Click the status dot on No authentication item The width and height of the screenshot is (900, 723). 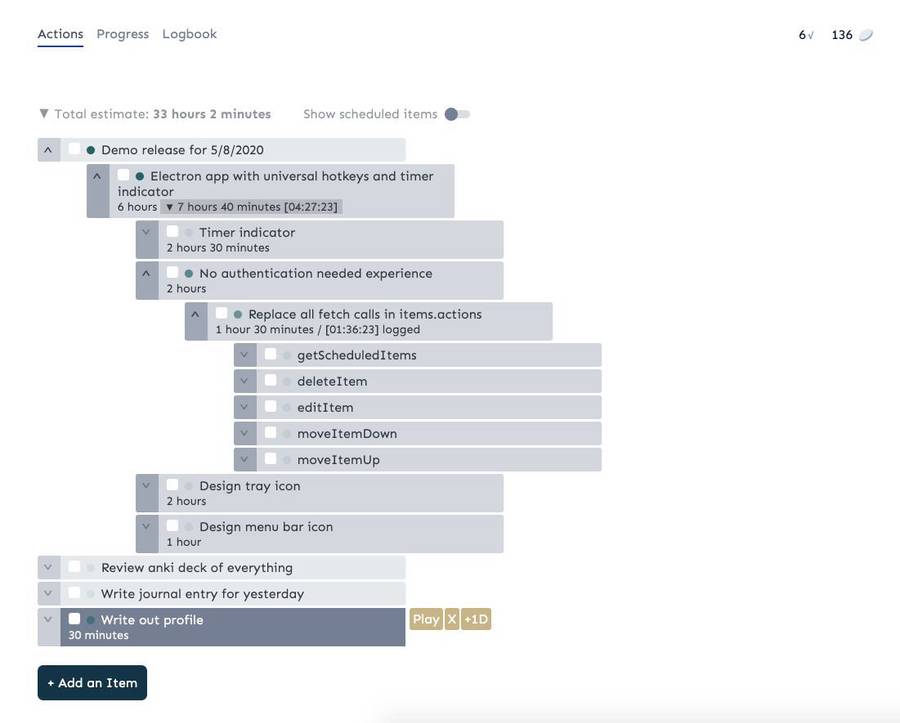pos(189,273)
